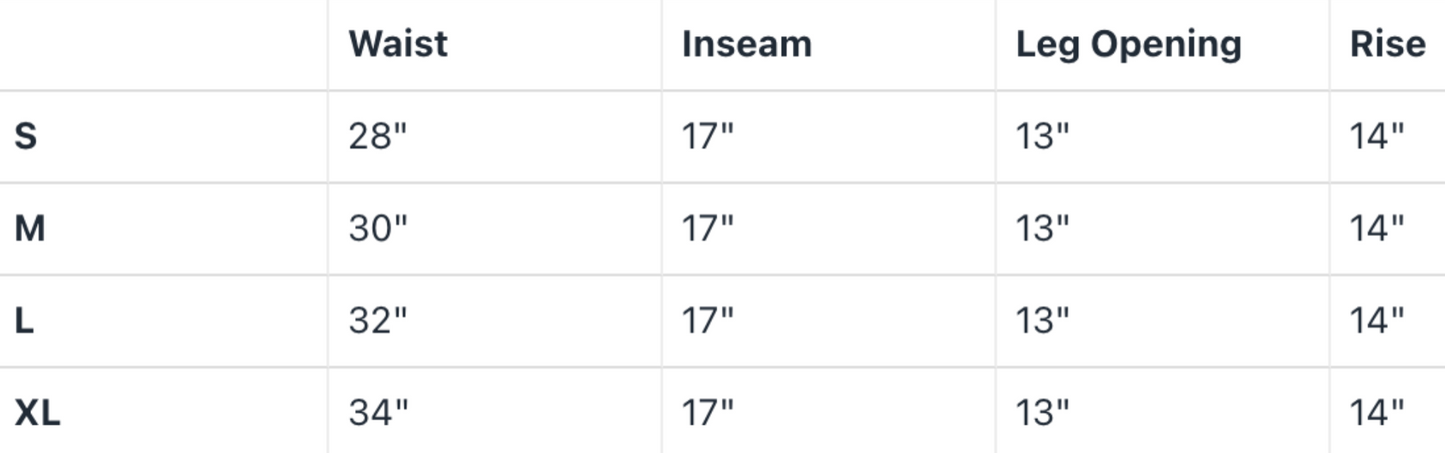Click the XL size row label
Screen dimensions: 1445x453
37,412
